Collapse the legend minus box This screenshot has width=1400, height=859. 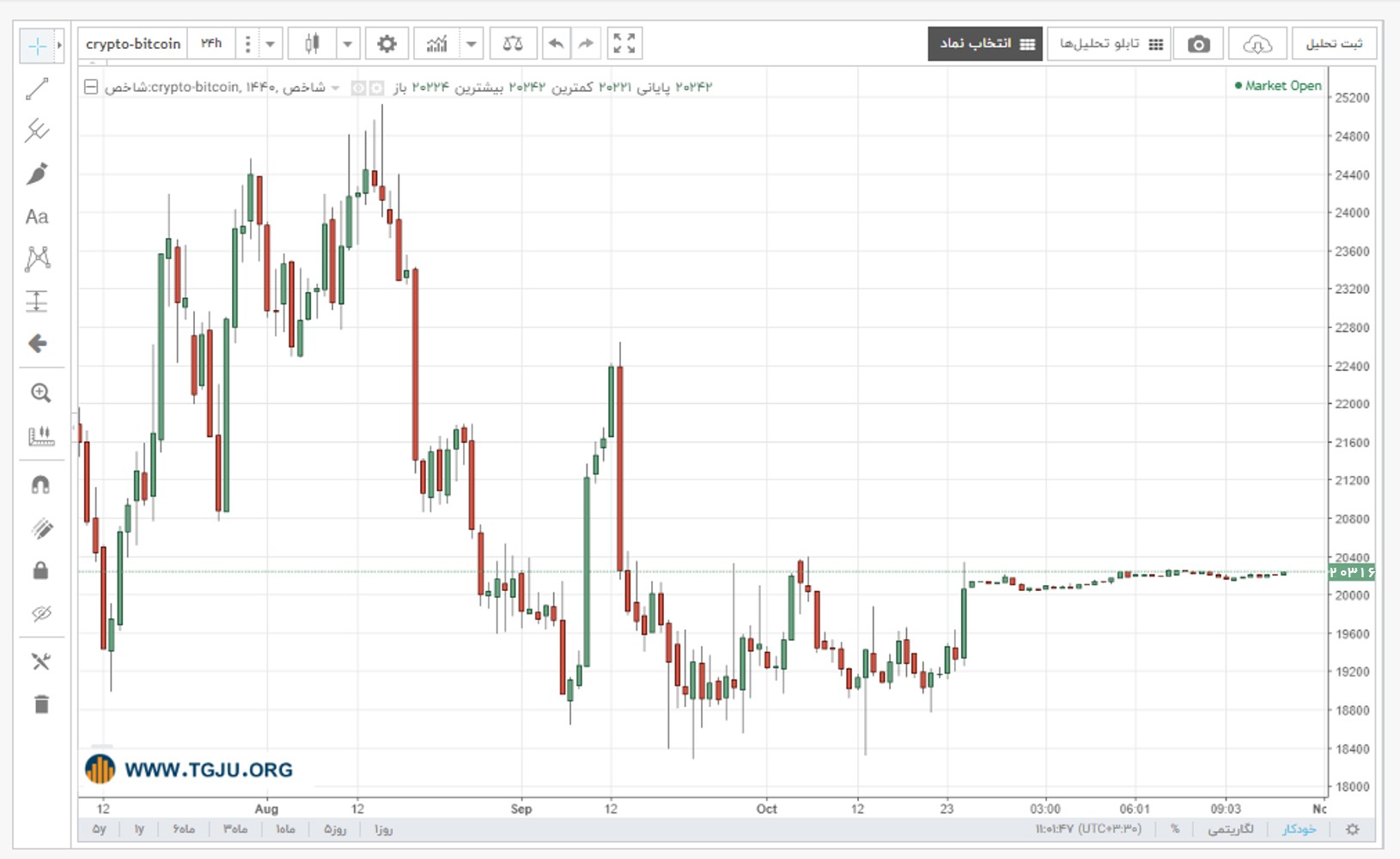91,87
